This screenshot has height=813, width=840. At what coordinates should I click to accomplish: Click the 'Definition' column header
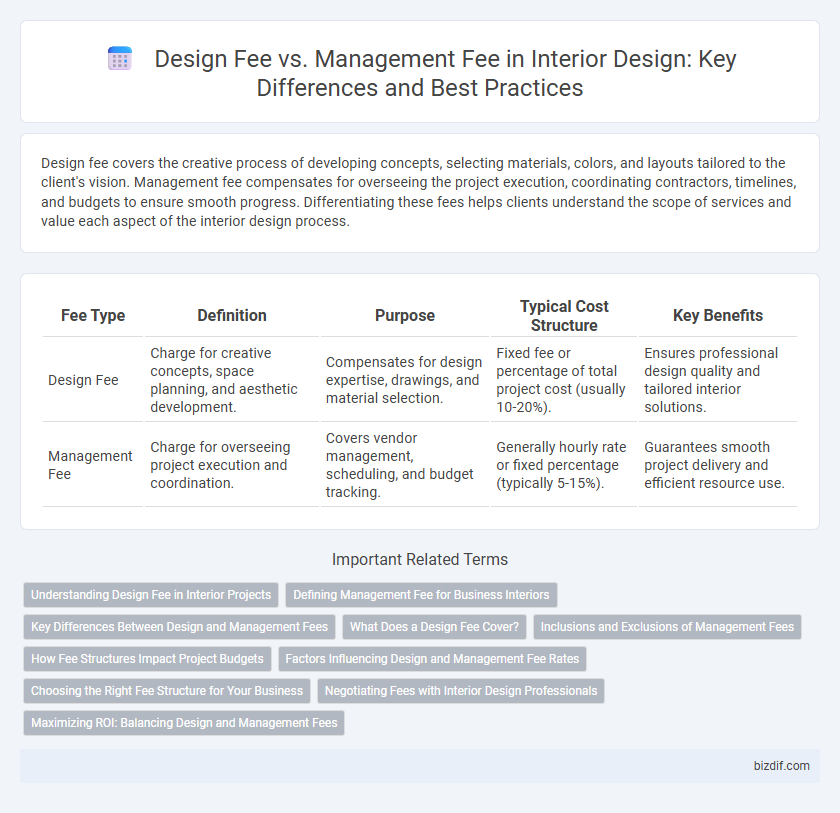pos(232,315)
